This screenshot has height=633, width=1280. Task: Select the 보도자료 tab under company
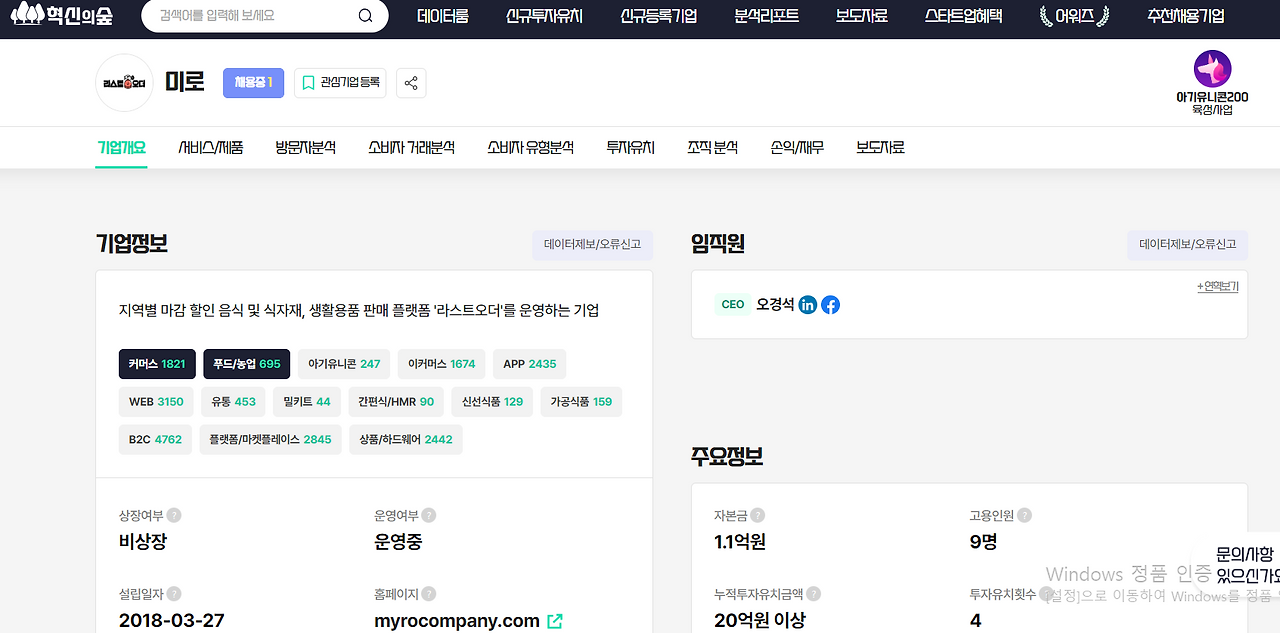[x=880, y=147]
